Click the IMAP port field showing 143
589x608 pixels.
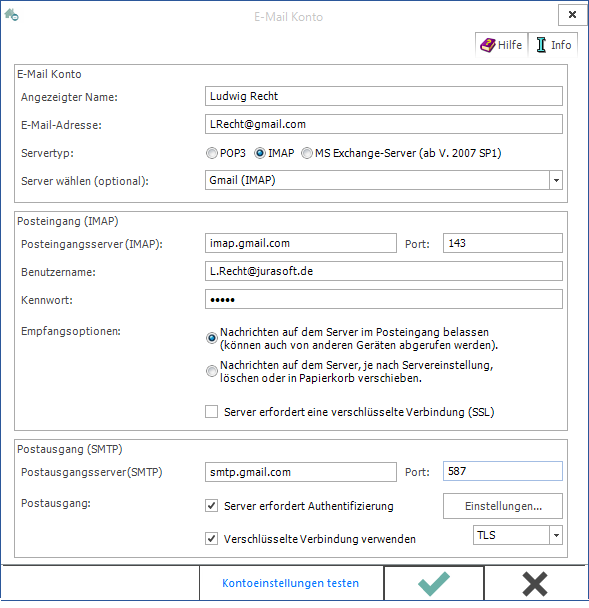503,243
